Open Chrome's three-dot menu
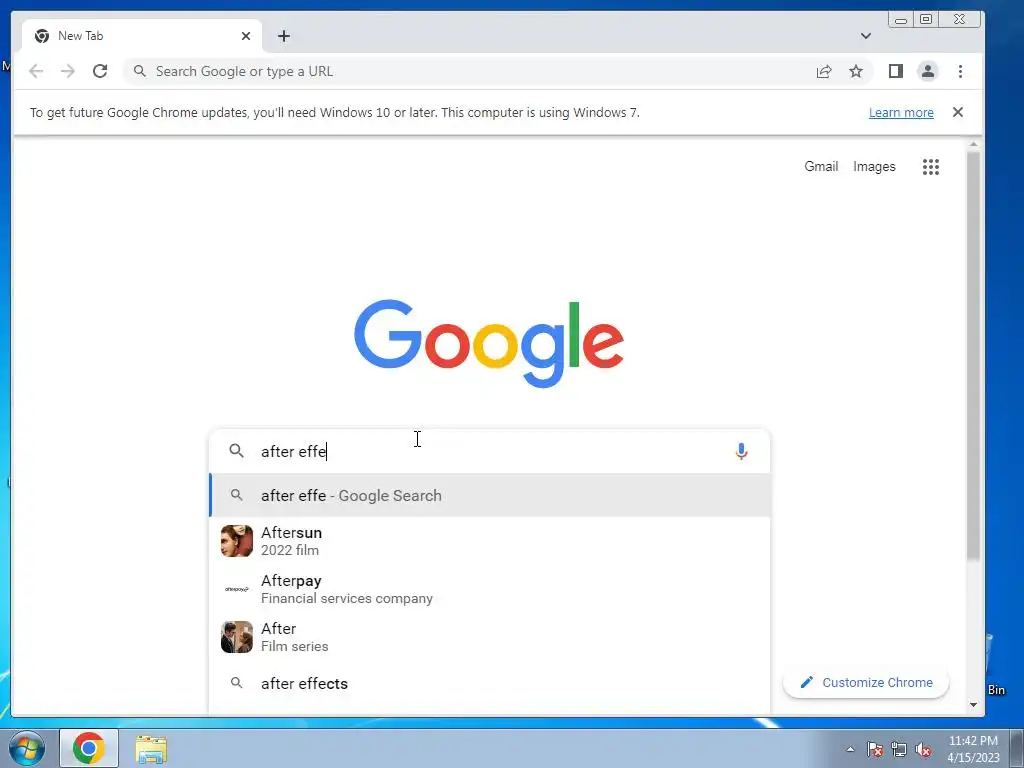1024x768 pixels. [x=960, y=71]
